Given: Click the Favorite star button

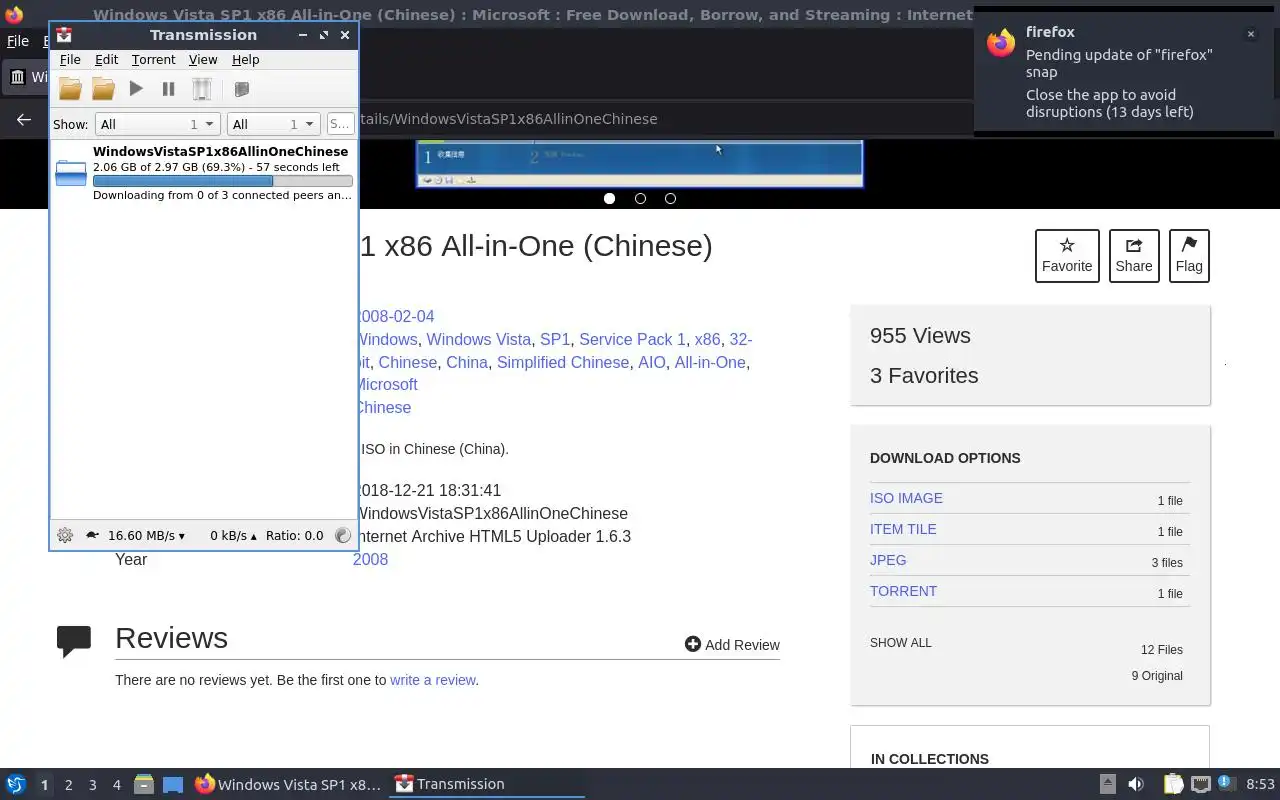Looking at the screenshot, I should pos(1067,256).
